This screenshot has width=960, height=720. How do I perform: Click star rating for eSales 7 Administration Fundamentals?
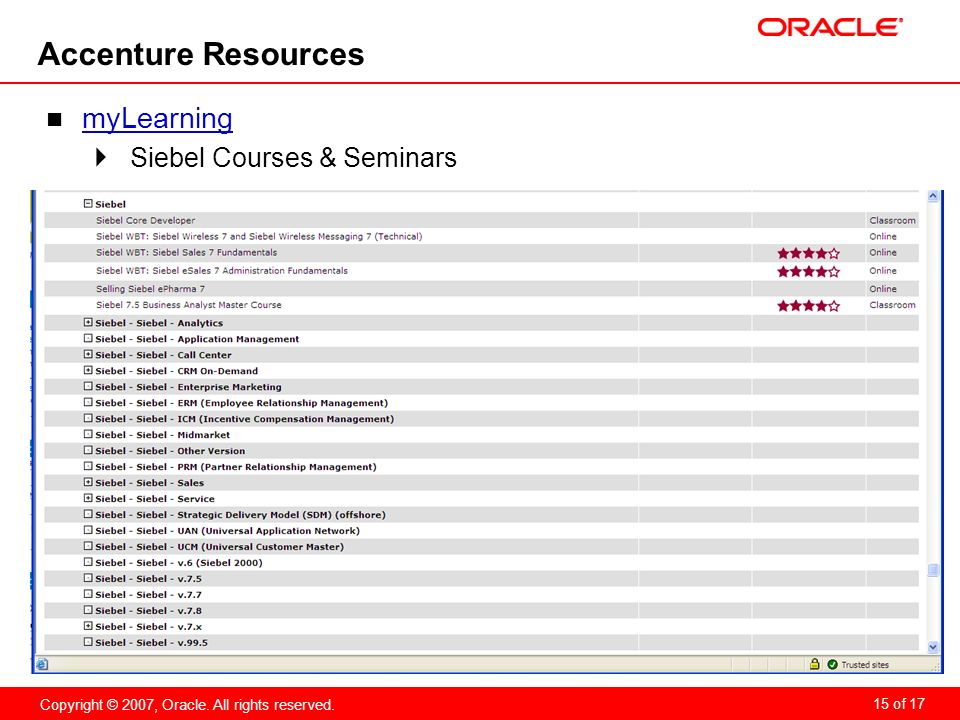(x=808, y=271)
